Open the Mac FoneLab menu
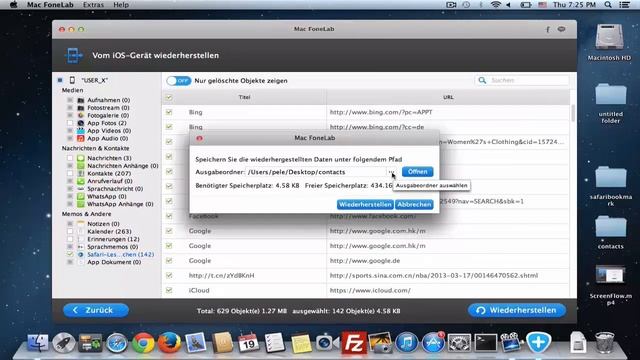640x360 pixels. (x=50, y=5)
